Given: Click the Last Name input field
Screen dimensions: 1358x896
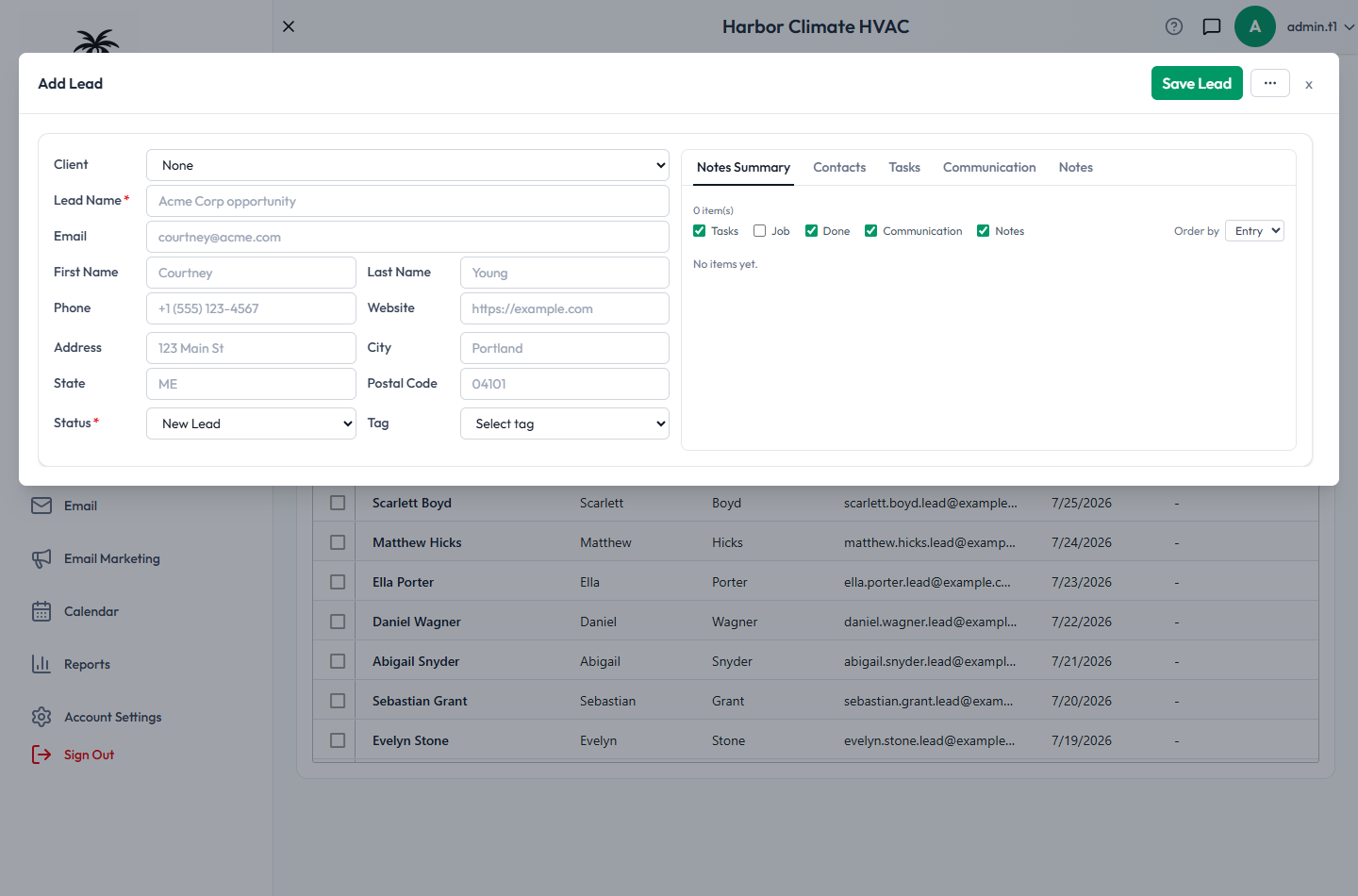Looking at the screenshot, I should pyautogui.click(x=565, y=273).
